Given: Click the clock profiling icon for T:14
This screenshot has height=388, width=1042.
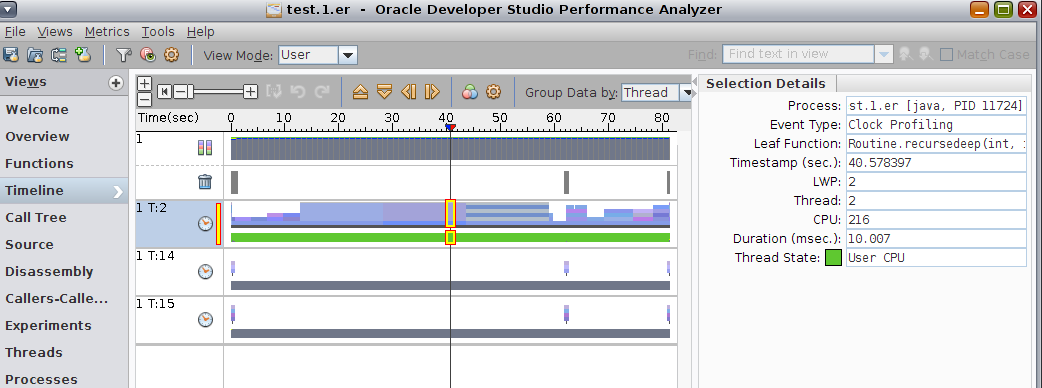Looking at the screenshot, I should pos(205,272).
